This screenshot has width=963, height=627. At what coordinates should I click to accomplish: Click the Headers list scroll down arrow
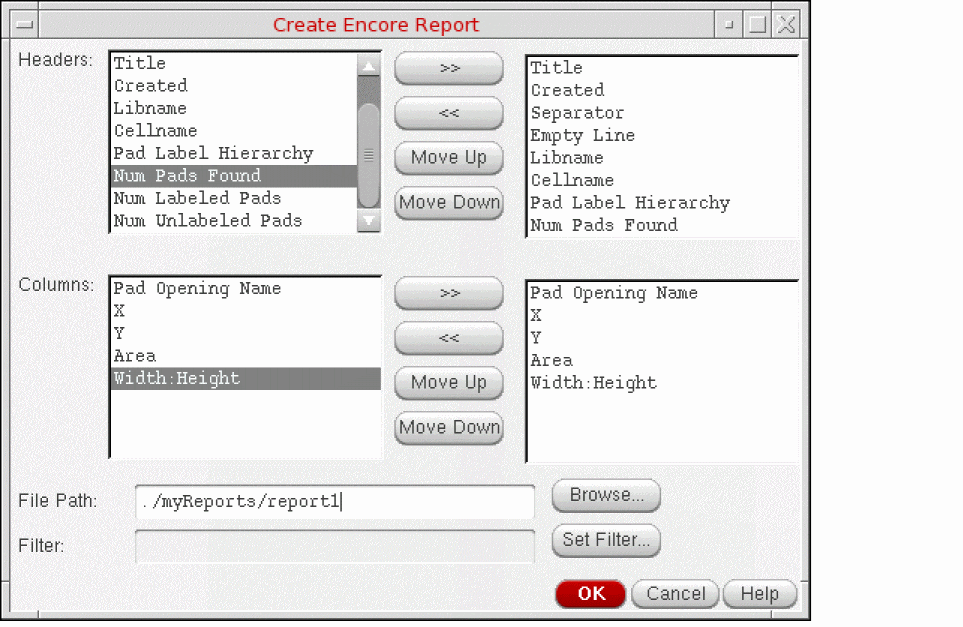[x=368, y=220]
